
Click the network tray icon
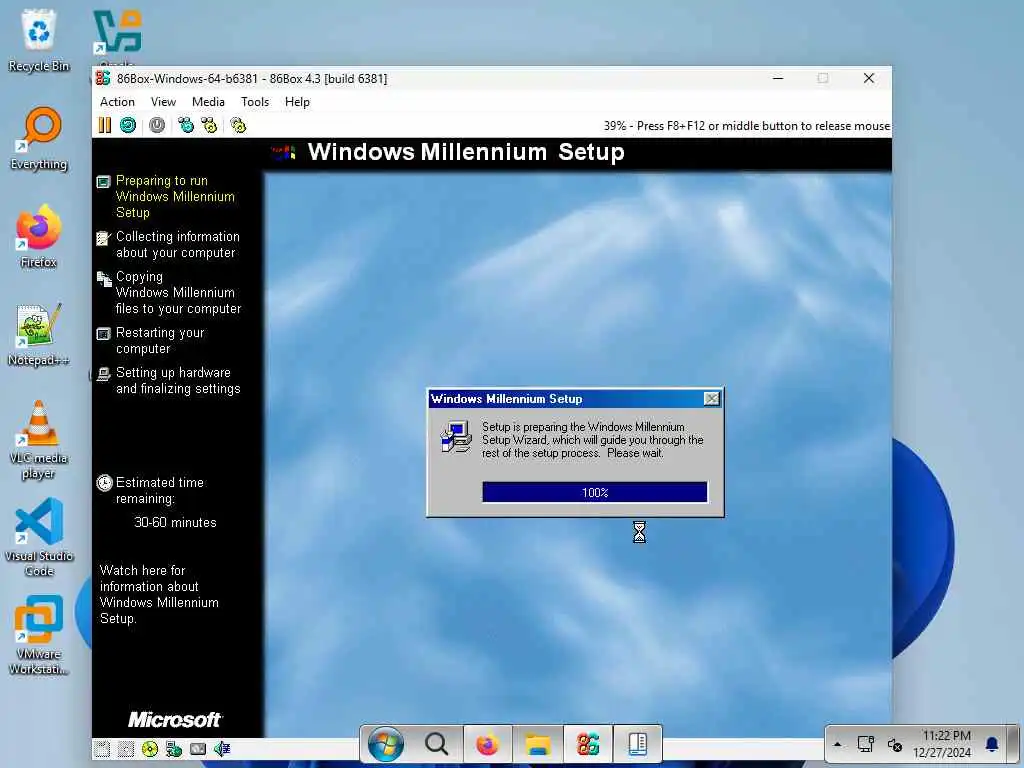[866, 744]
